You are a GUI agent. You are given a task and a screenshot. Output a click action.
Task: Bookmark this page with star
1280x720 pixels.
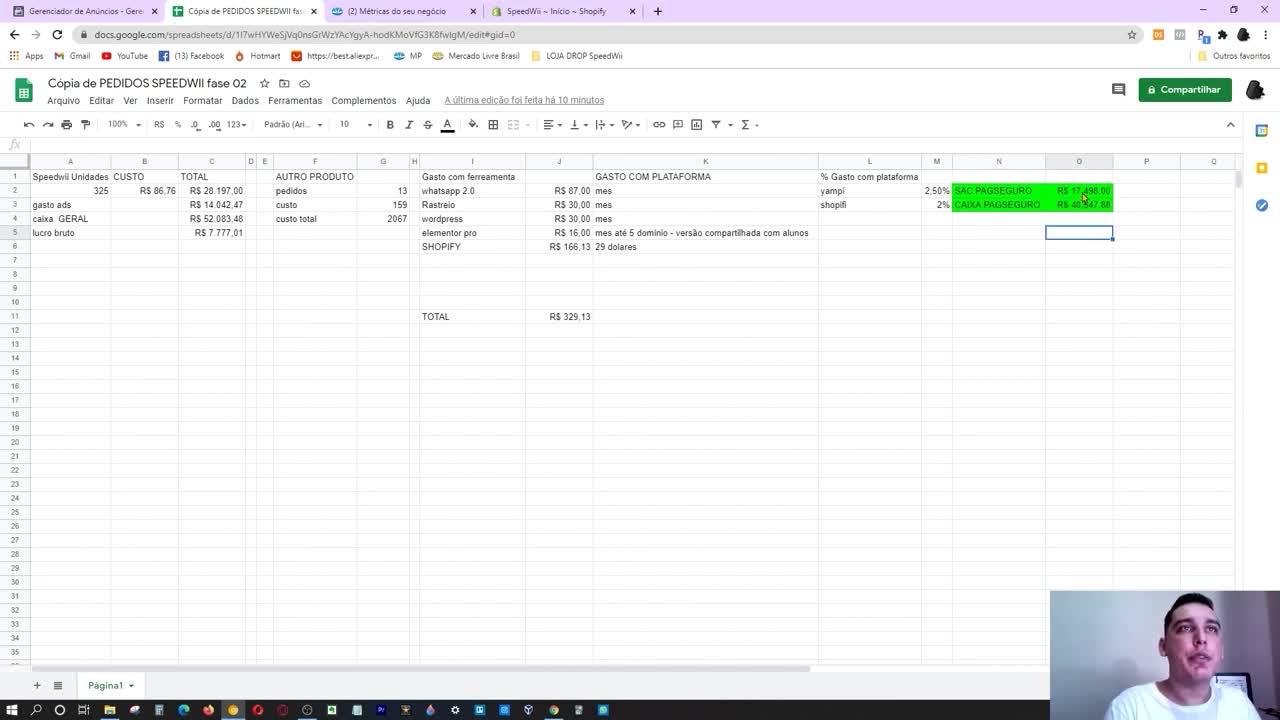[1132, 34]
